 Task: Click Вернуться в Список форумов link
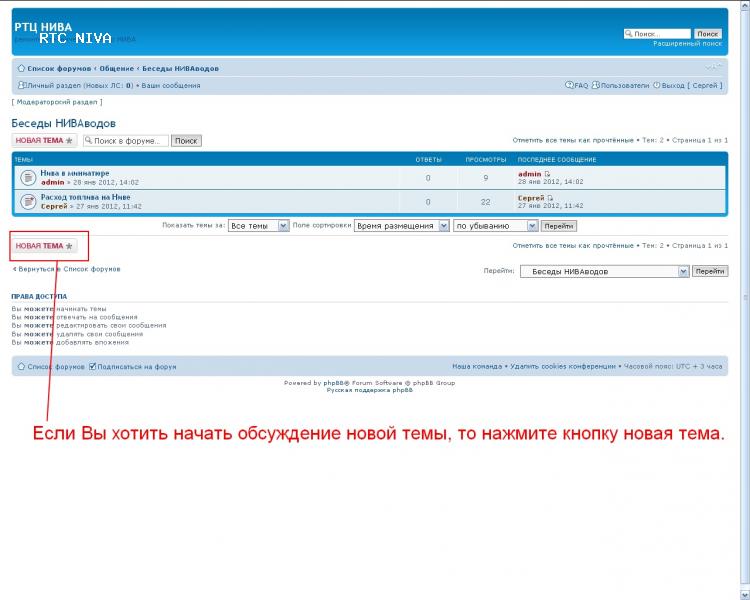point(66,269)
